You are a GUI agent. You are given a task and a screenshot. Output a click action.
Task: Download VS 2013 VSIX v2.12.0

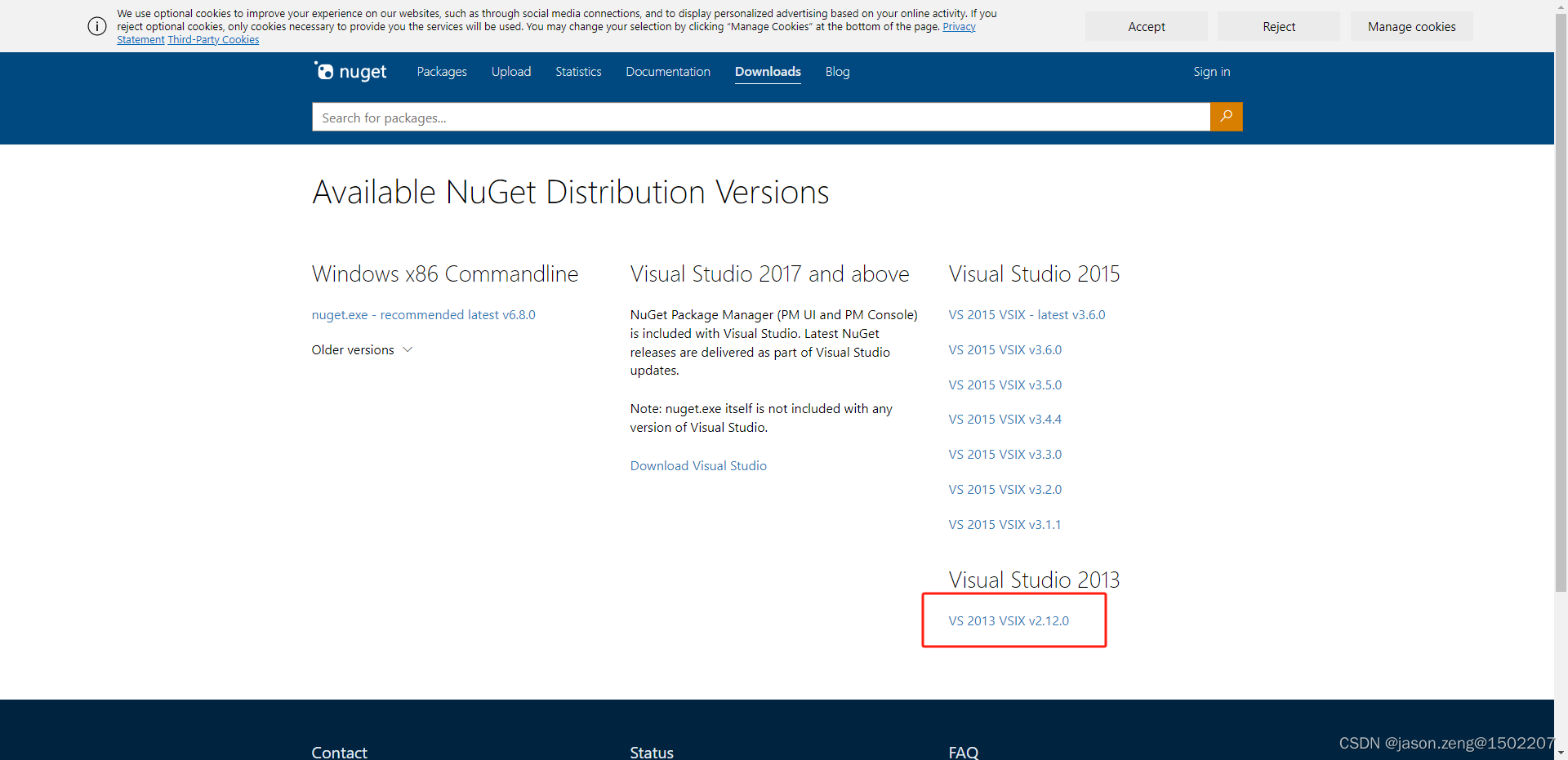tap(1008, 620)
